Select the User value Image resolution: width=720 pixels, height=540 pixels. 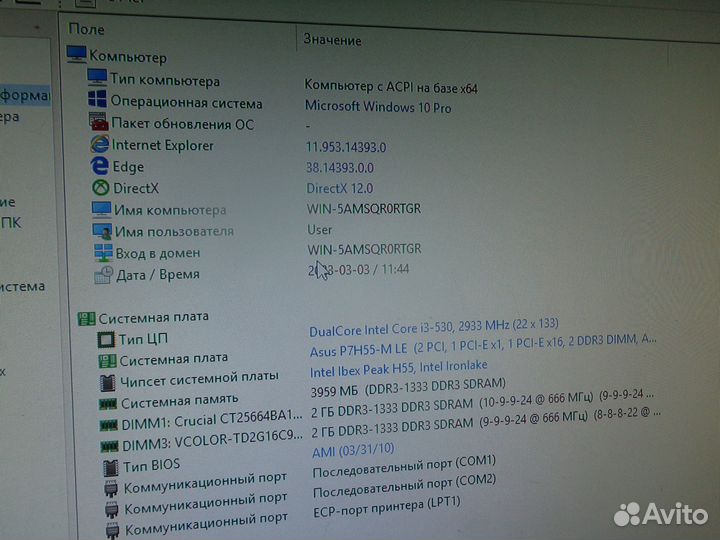coord(320,229)
